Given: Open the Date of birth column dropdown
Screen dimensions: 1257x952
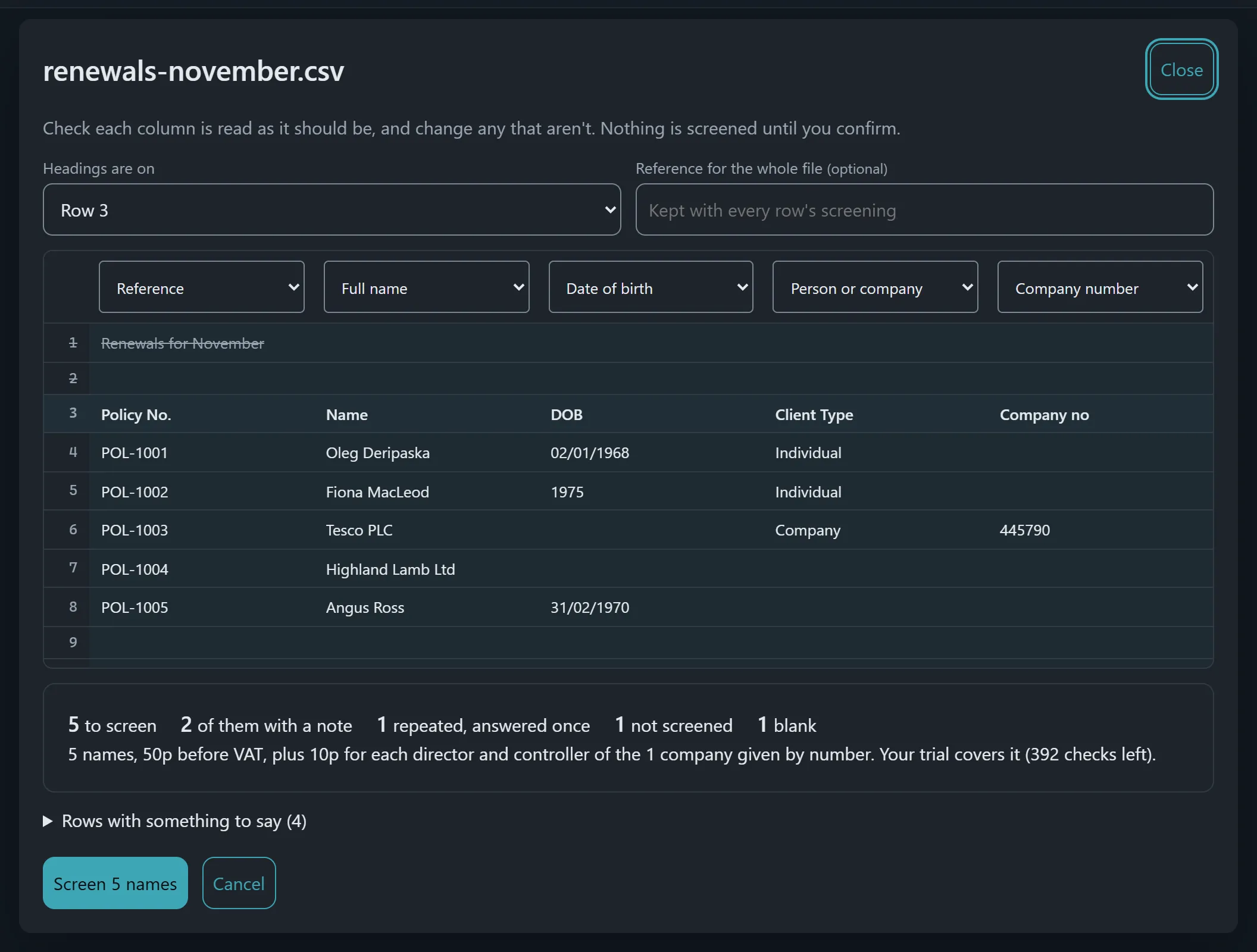Looking at the screenshot, I should coord(651,287).
